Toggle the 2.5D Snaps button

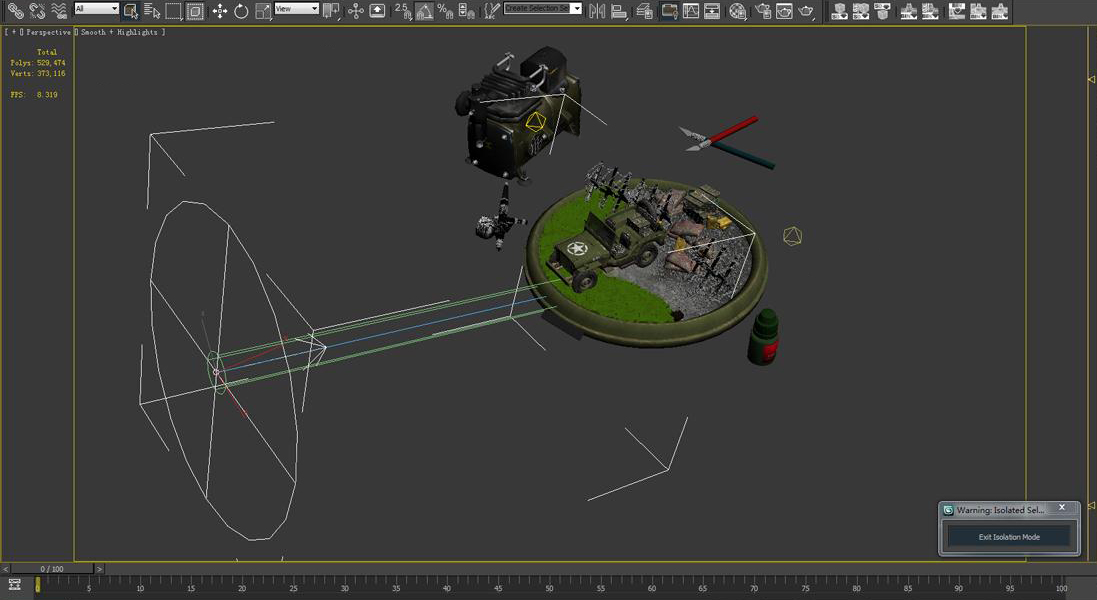402,10
